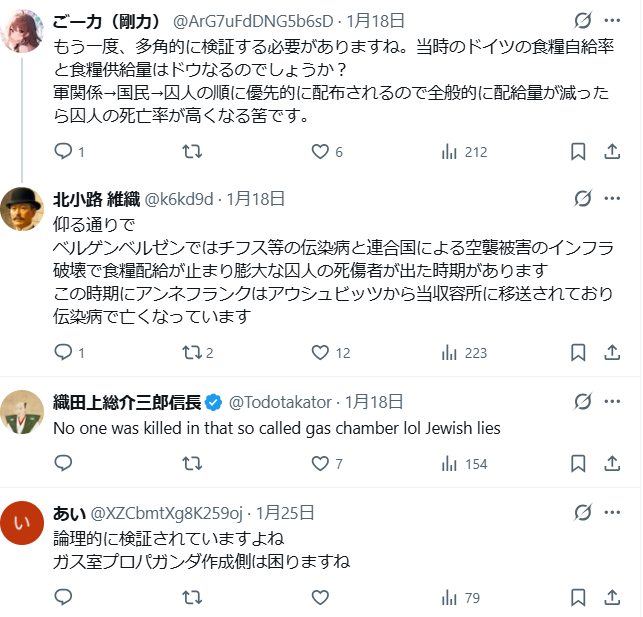Click the orange あい profile avatar
Screen dimensions: 643x617
coord(22,524)
